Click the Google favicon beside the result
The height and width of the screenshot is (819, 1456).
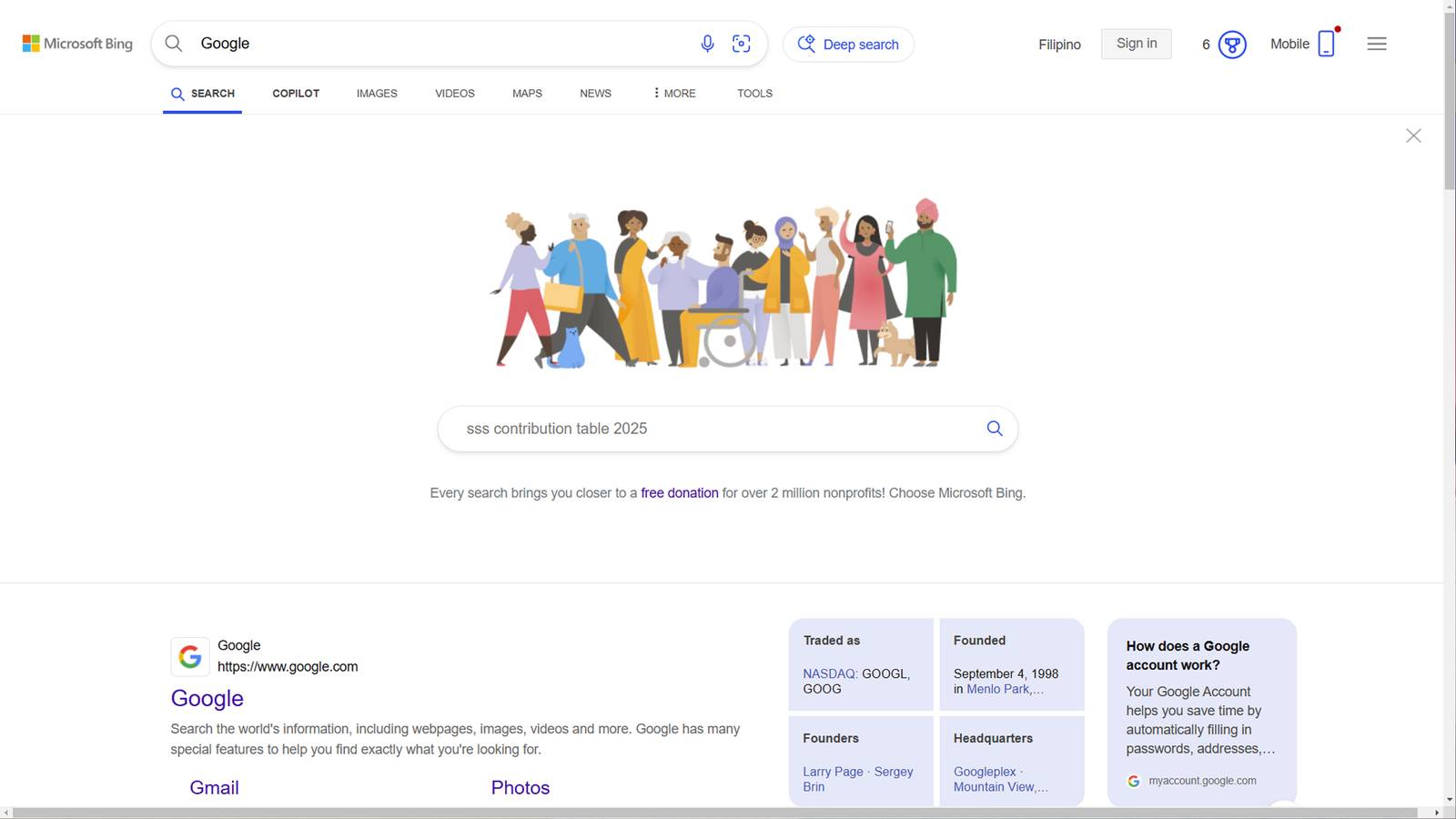pos(189,655)
